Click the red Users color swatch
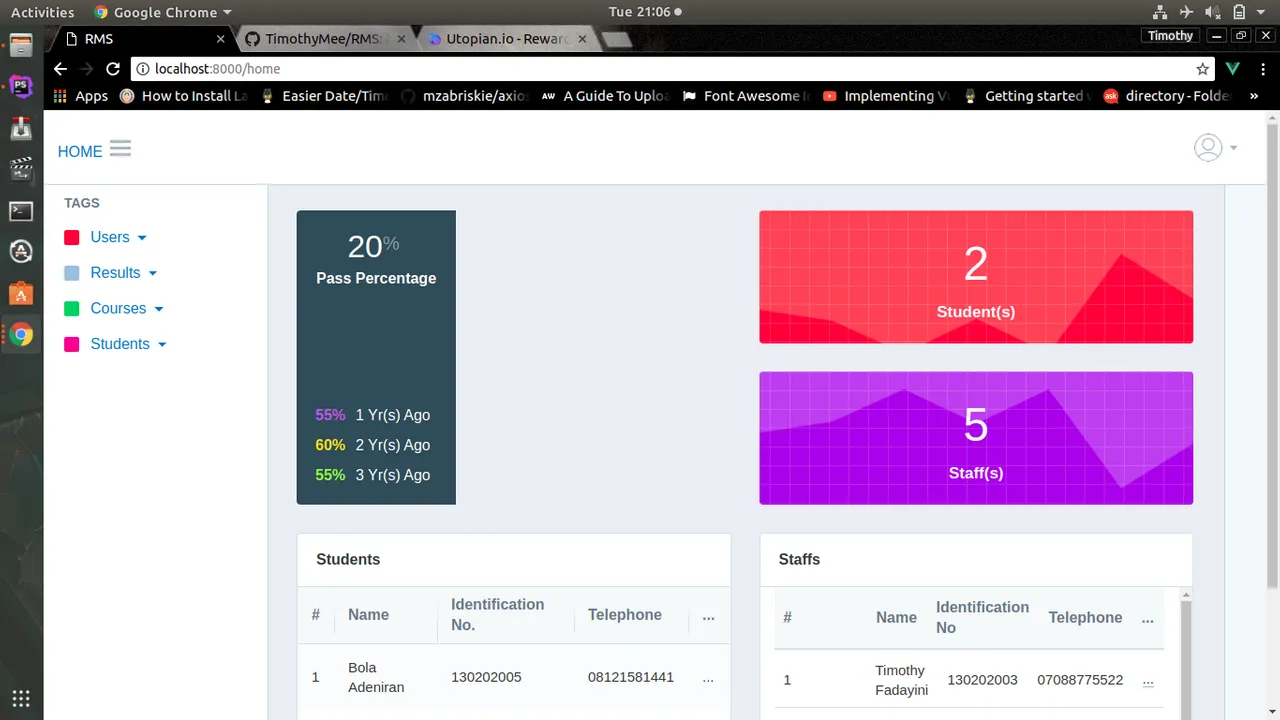Viewport: 1280px width, 720px height. pyautogui.click(x=72, y=238)
